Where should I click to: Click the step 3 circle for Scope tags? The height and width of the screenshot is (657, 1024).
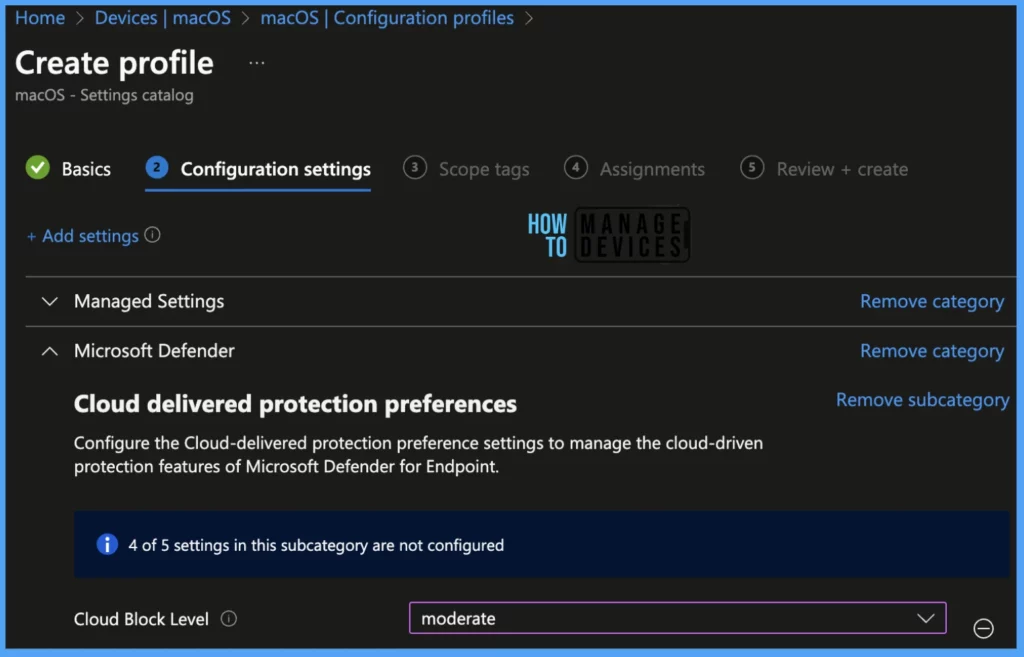[x=415, y=167]
